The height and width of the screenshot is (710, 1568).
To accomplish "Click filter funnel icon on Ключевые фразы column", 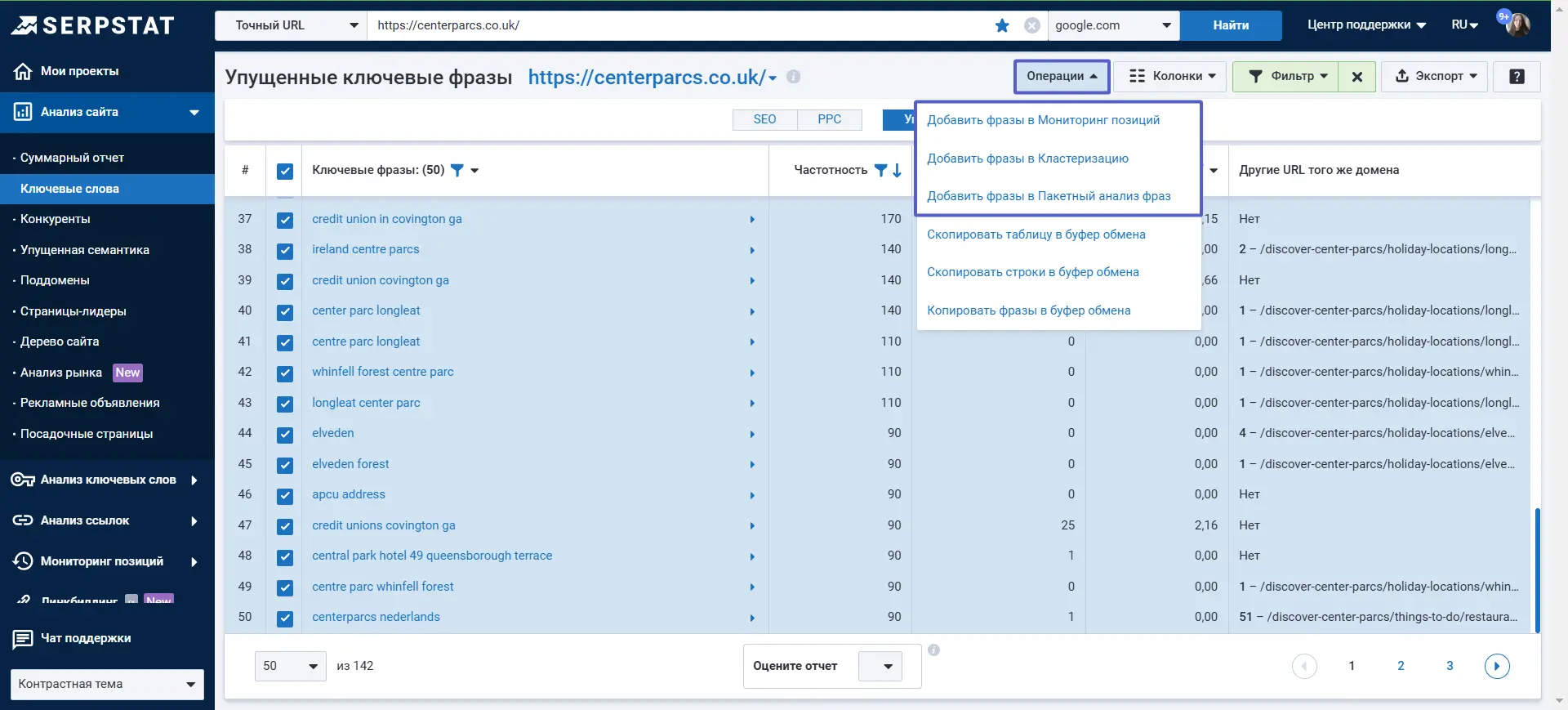I will point(457,170).
